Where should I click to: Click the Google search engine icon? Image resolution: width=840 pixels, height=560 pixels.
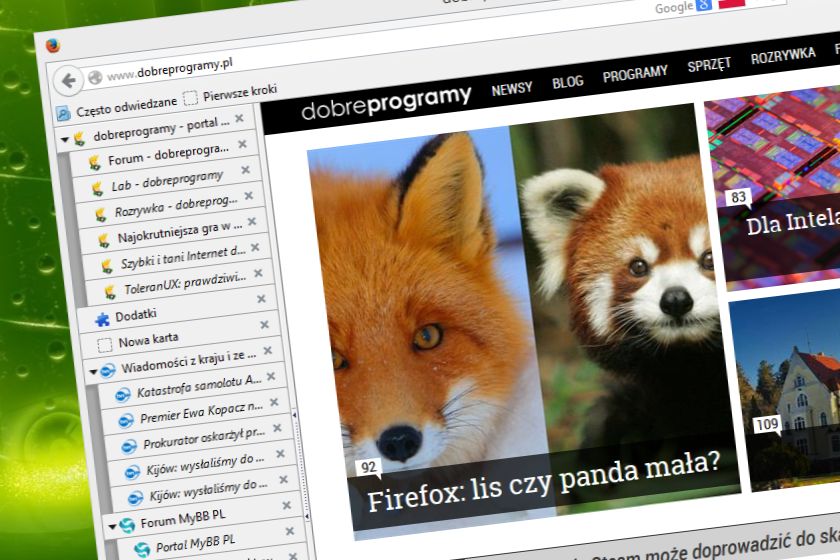click(x=703, y=5)
